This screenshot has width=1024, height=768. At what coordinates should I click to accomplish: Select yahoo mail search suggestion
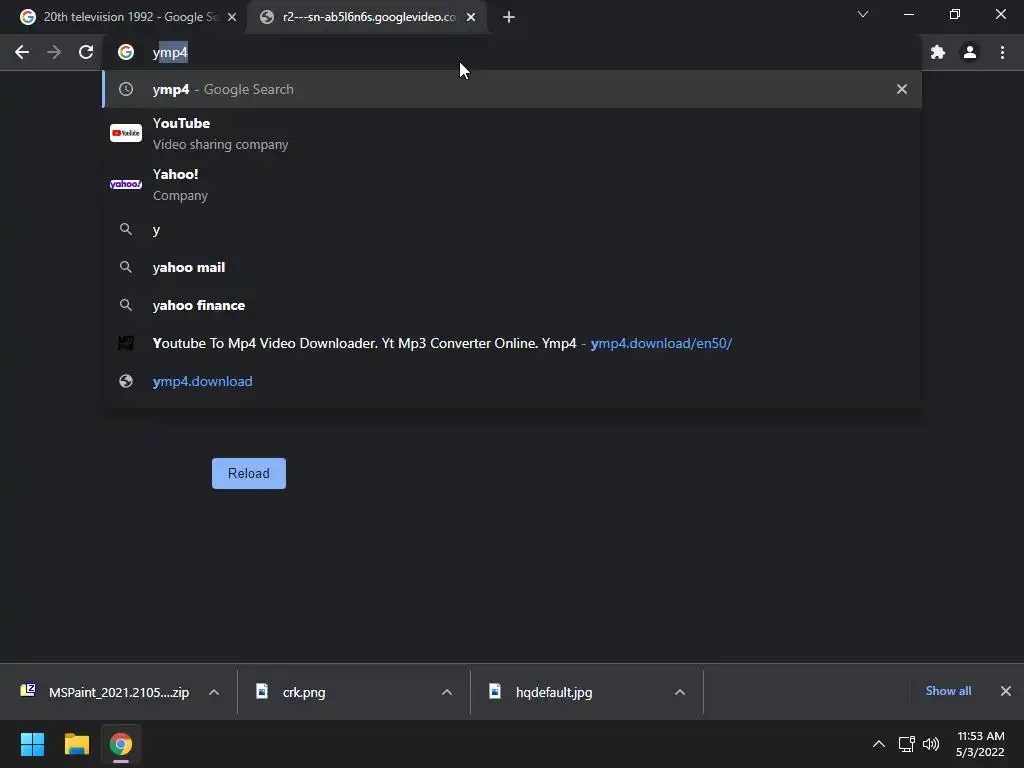(513, 268)
